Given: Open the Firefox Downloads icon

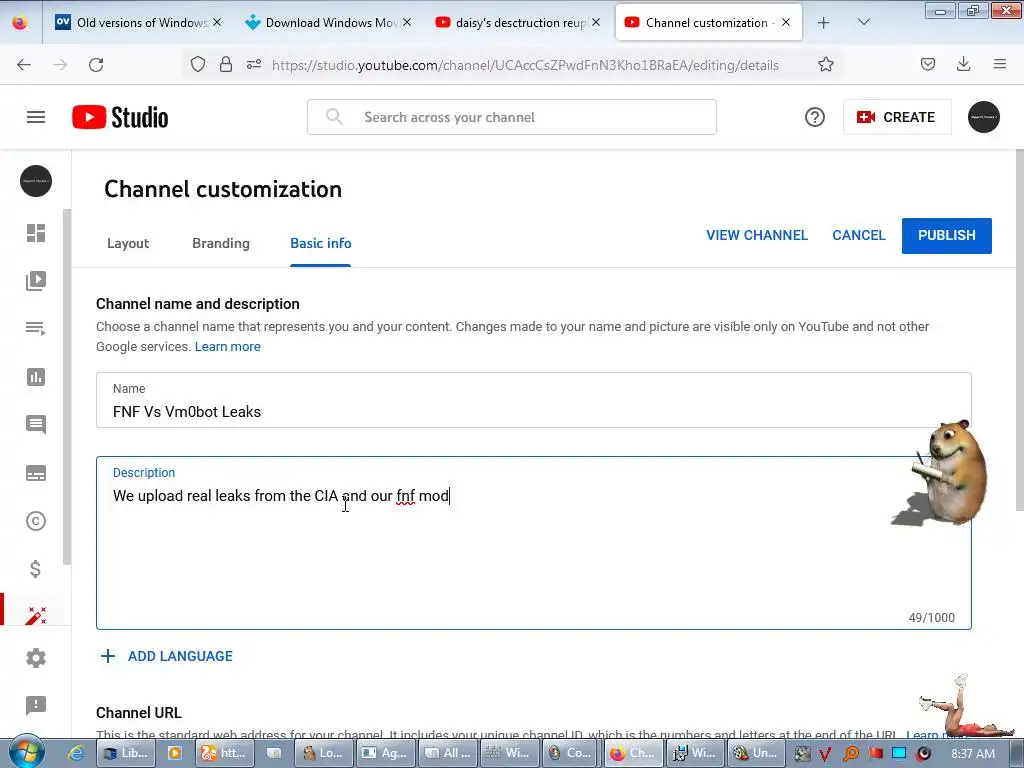Looking at the screenshot, I should (963, 64).
